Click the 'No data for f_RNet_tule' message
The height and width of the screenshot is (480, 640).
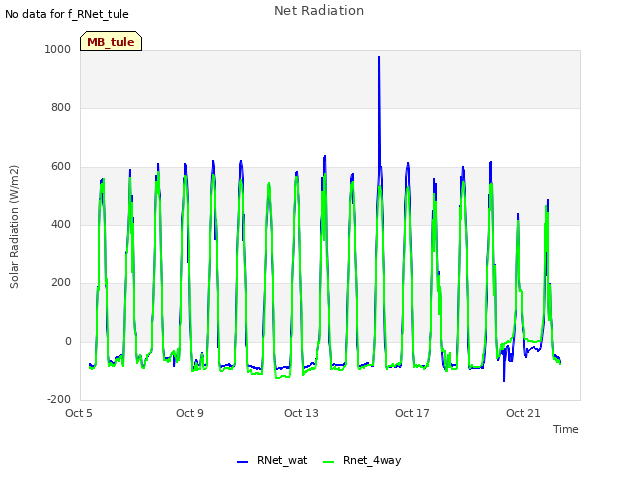click(x=67, y=14)
